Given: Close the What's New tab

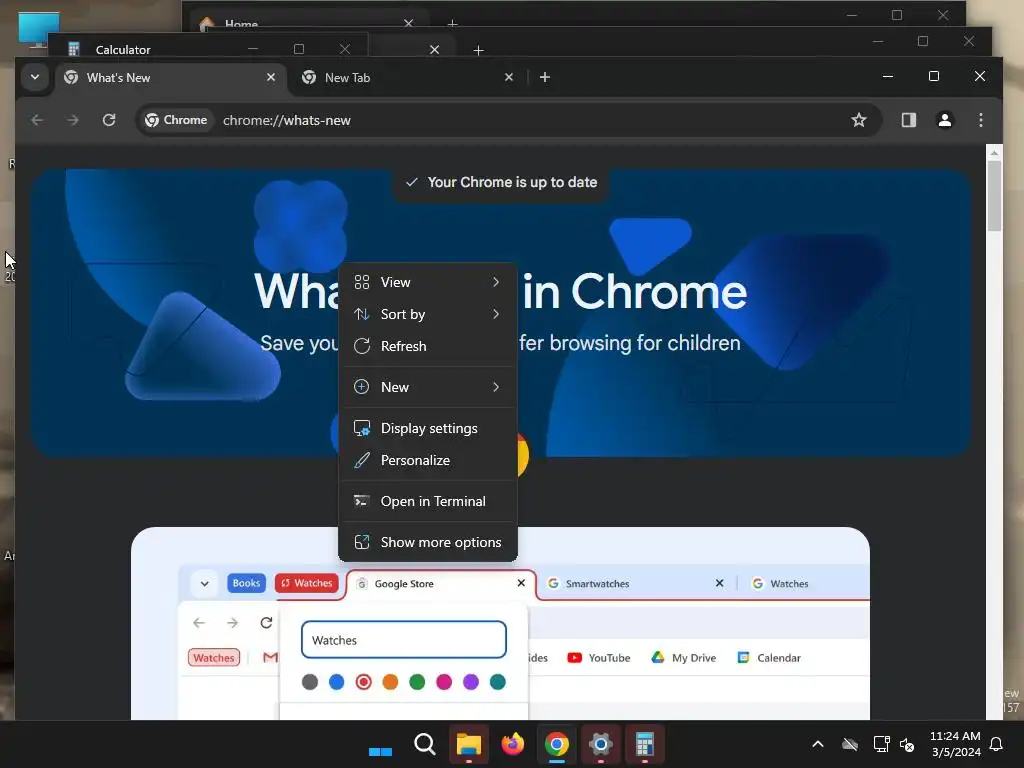Looking at the screenshot, I should (x=271, y=77).
